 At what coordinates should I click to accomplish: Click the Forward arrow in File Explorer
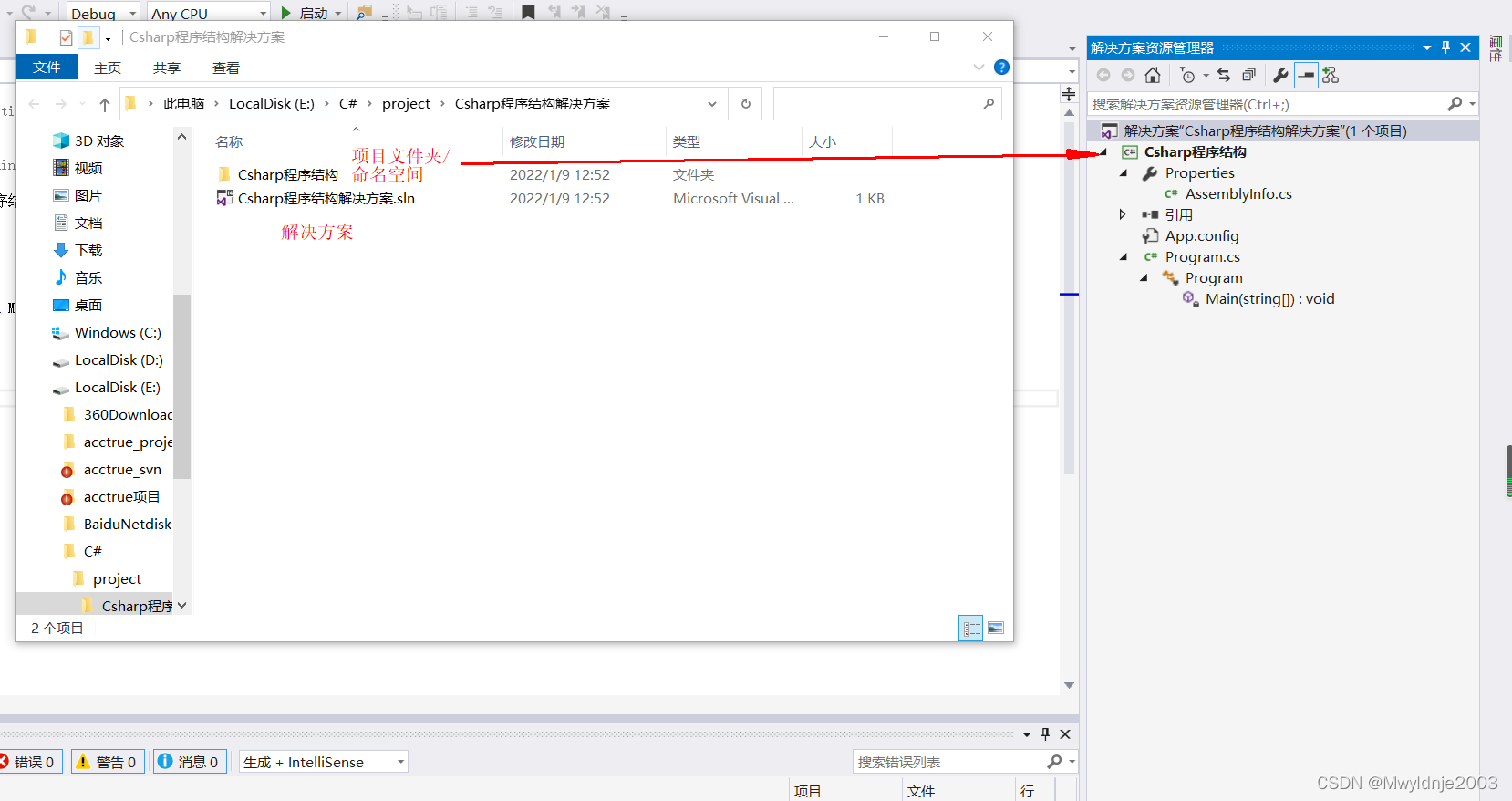[60, 104]
